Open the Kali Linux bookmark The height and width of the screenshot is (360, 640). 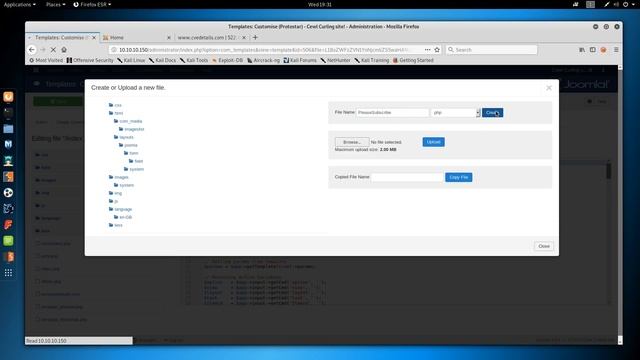131,60
